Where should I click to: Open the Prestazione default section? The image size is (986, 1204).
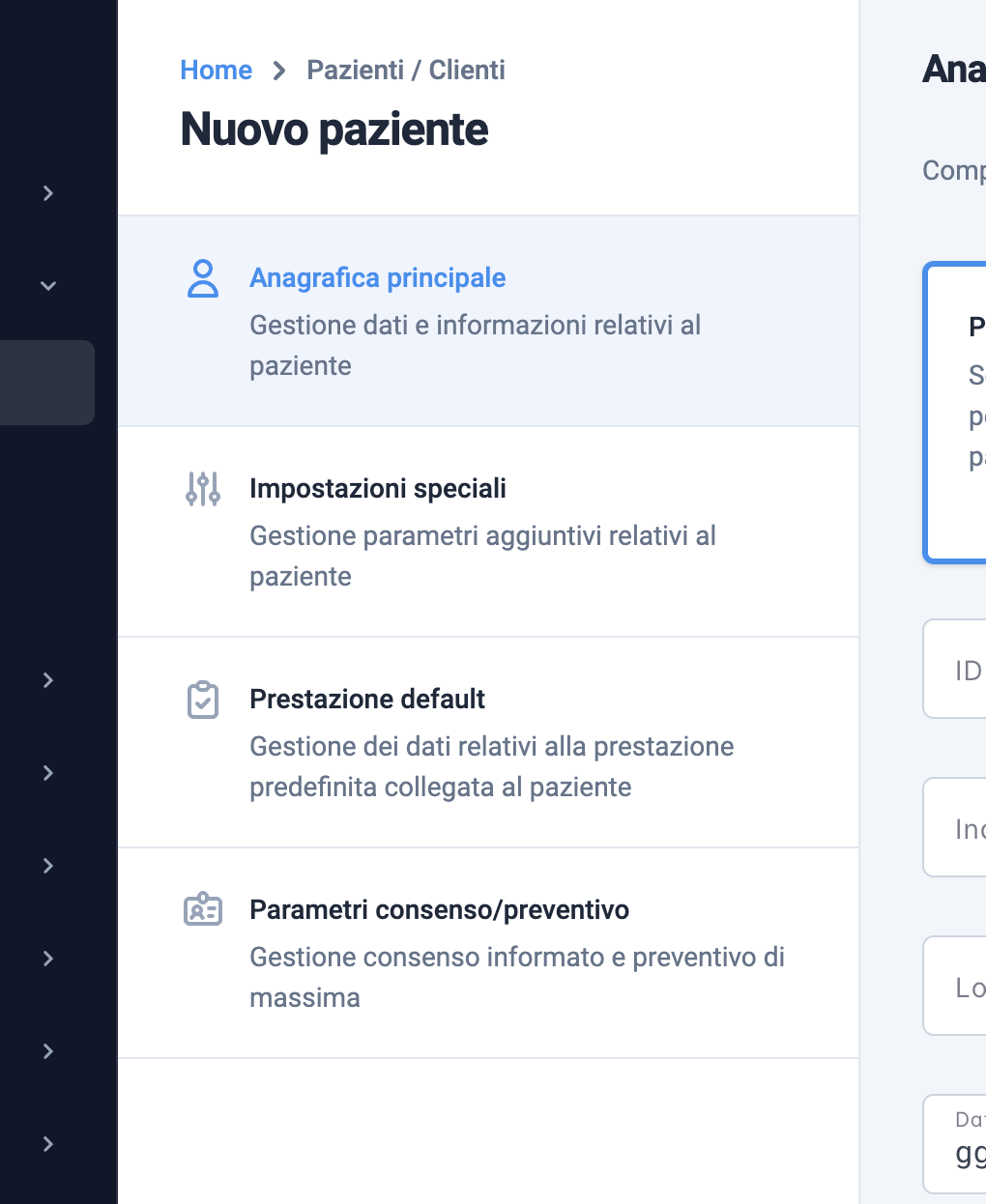pyautogui.click(x=488, y=742)
